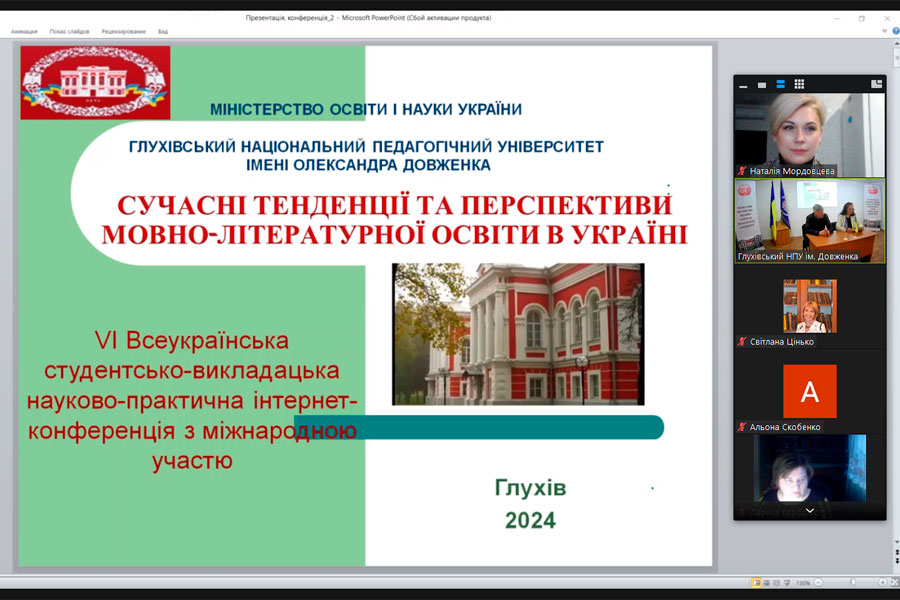
Task: Open PowerPoint help question mark icon
Action: (896, 31)
